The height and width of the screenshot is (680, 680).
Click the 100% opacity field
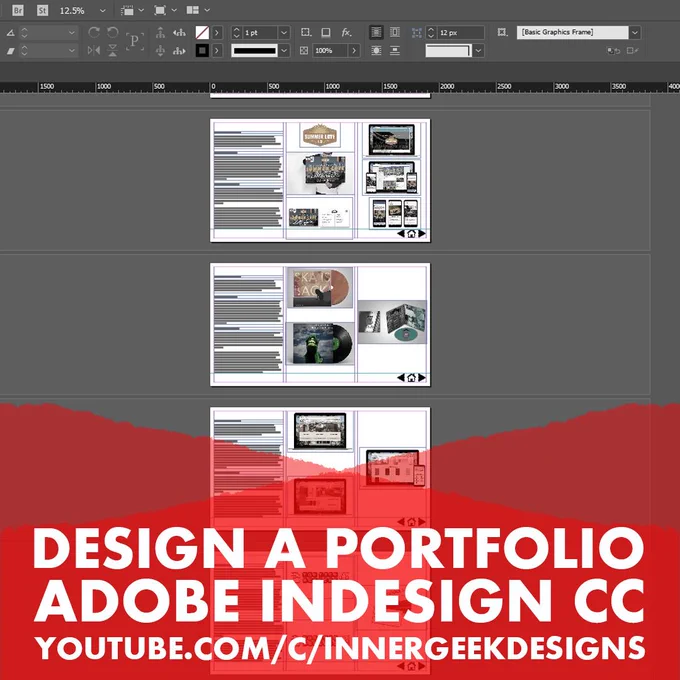tap(330, 51)
